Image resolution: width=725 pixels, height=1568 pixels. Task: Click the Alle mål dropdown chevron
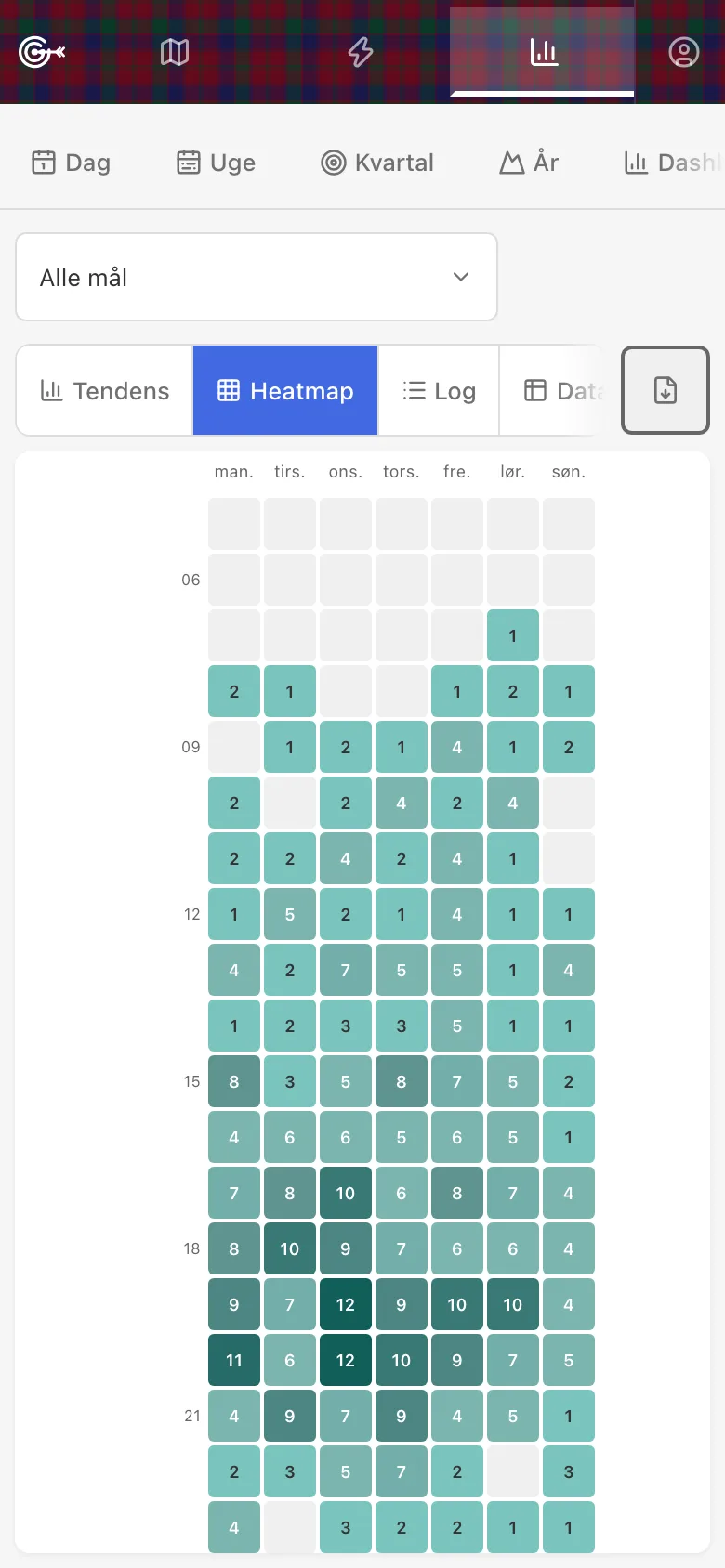461,277
